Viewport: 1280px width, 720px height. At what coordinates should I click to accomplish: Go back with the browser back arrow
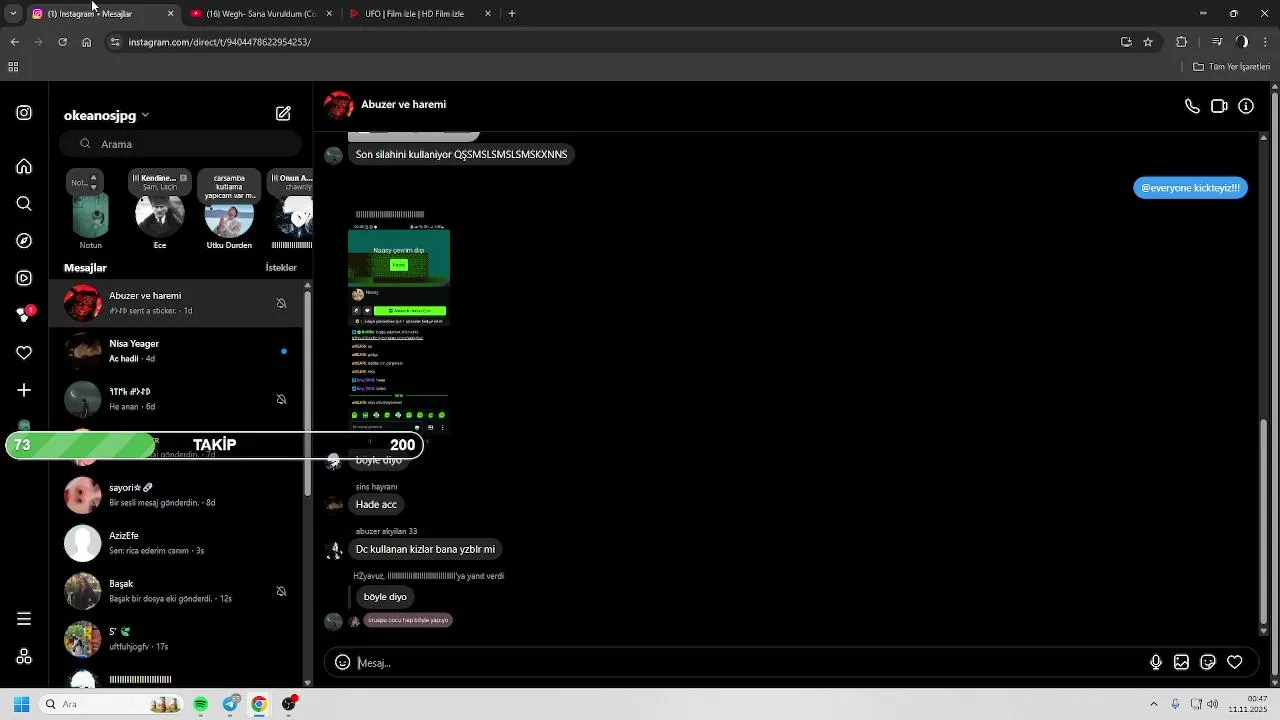[x=14, y=42]
